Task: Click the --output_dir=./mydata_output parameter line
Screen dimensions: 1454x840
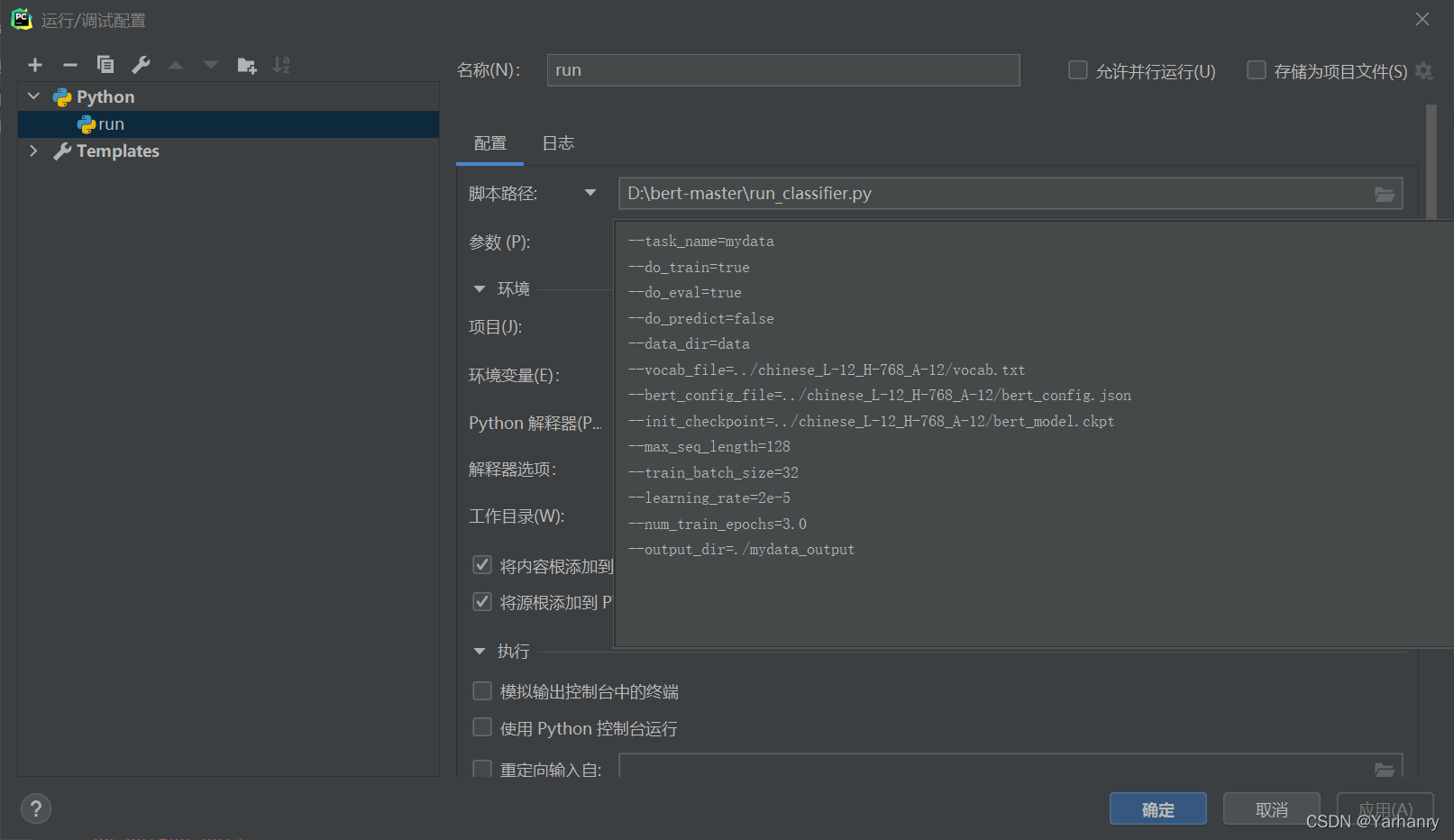Action: coord(742,550)
